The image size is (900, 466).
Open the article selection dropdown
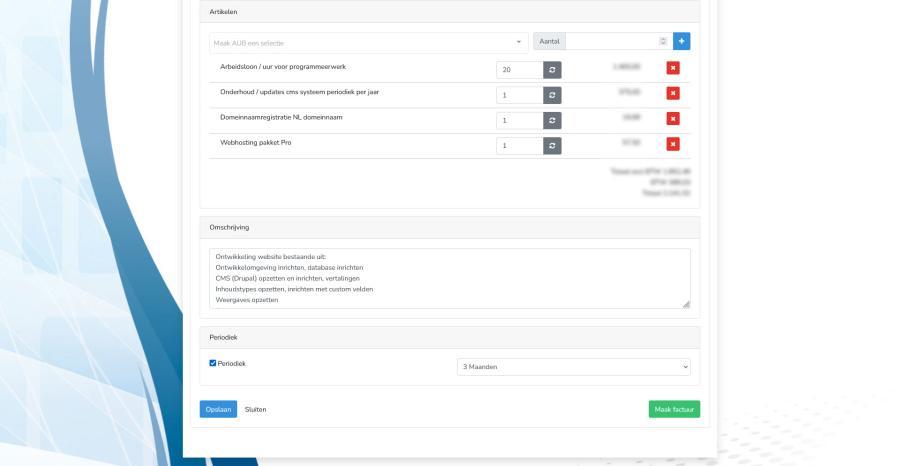368,41
